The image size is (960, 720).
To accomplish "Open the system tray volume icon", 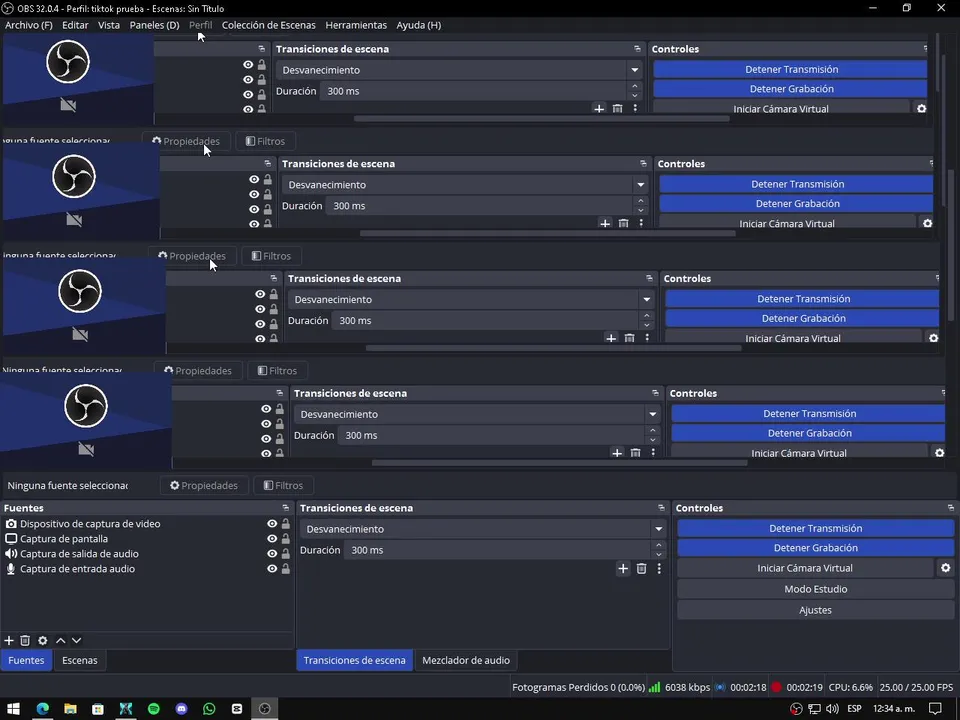I will (x=832, y=709).
